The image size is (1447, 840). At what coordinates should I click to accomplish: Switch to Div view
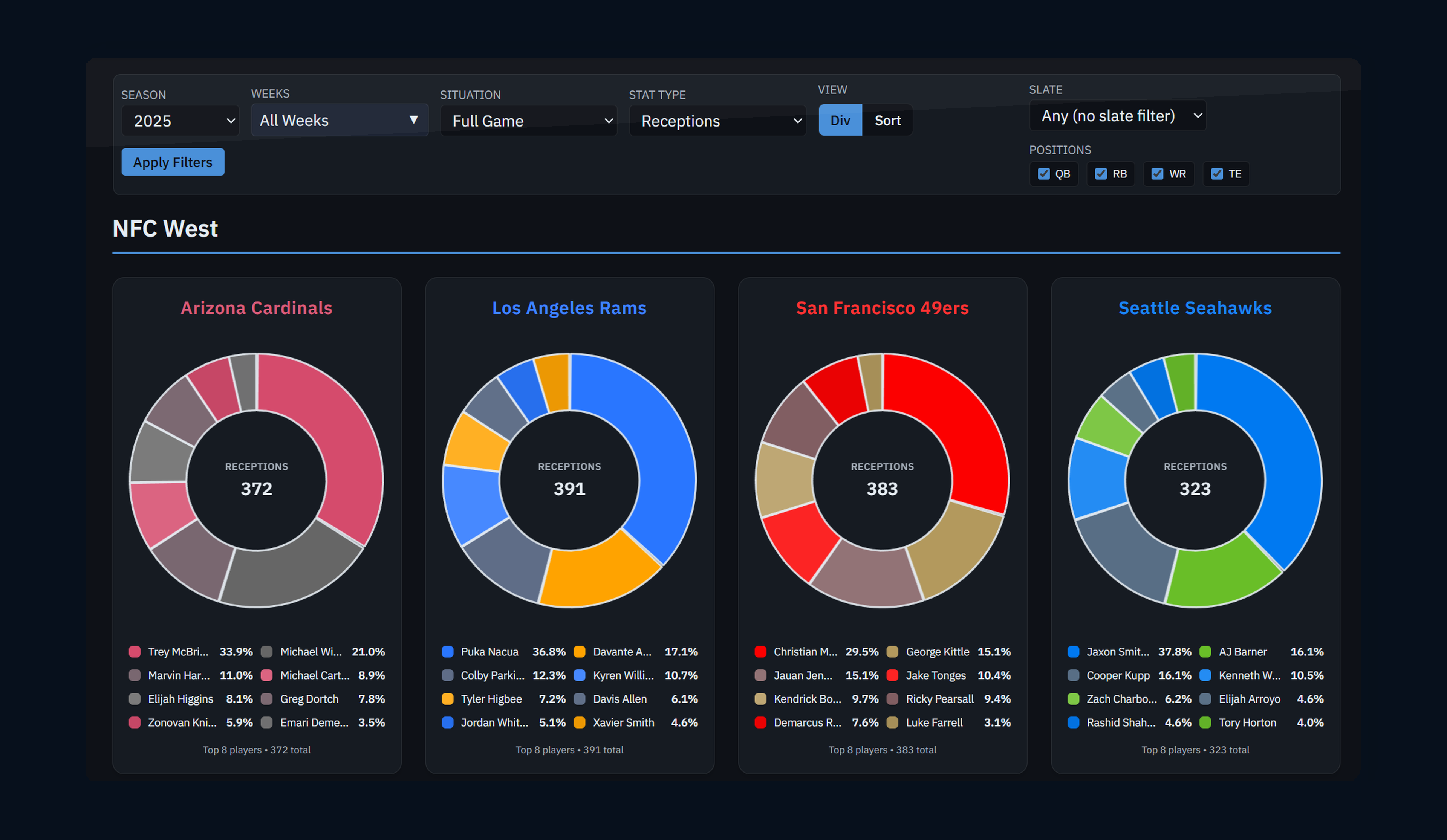click(840, 120)
